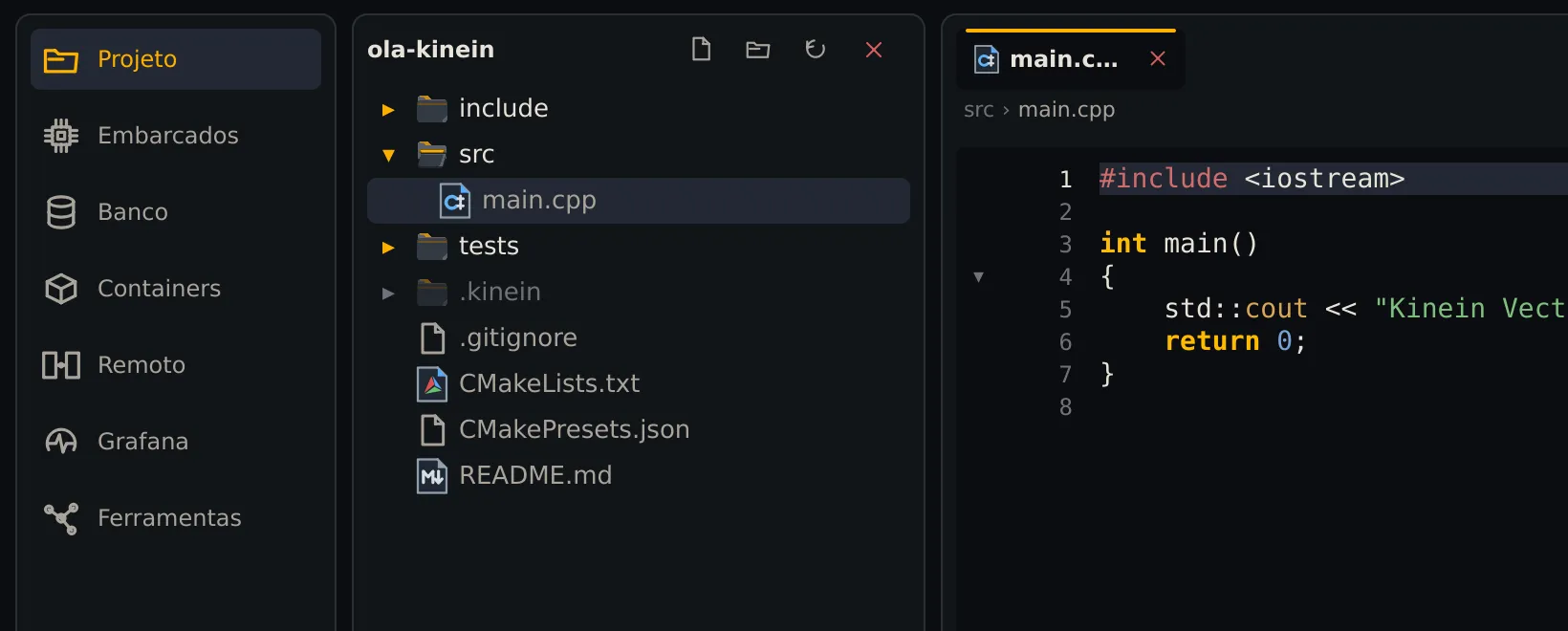Expand the .kinein folder arrow
This screenshot has height=631, width=1568.
(388, 294)
